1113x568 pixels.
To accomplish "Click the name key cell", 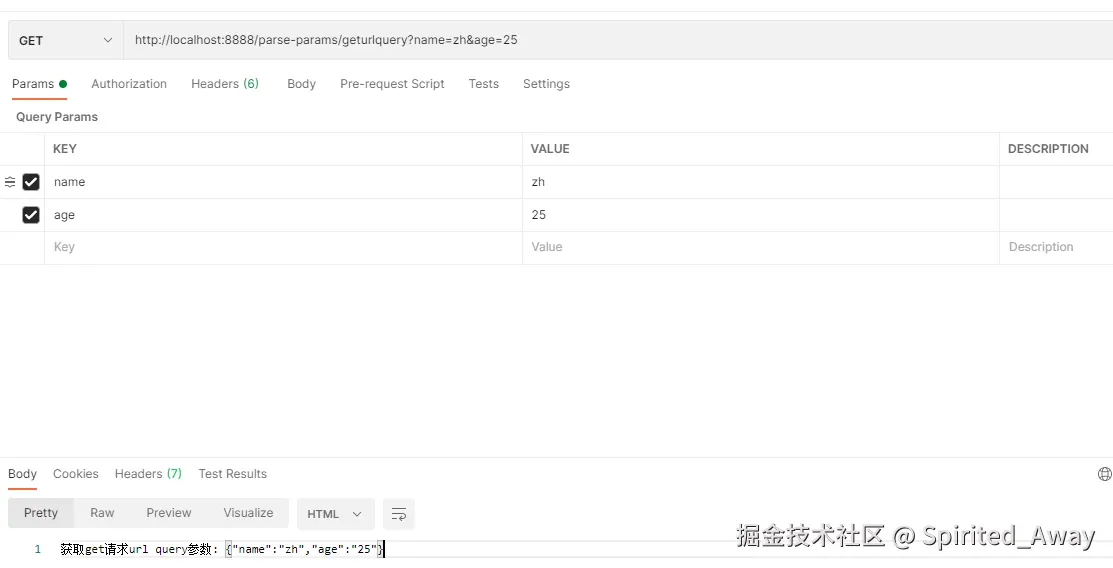I will 283,182.
